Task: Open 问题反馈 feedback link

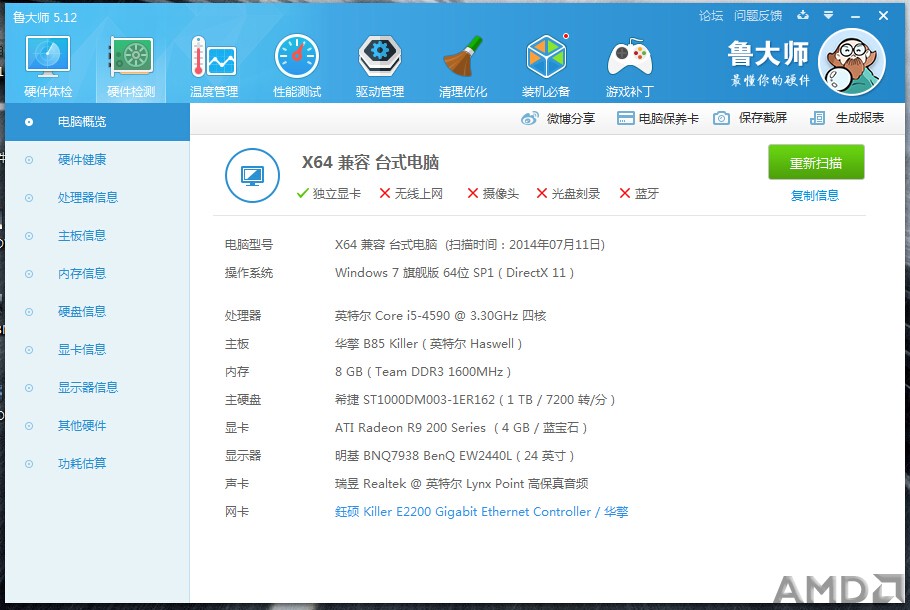Action: coord(758,16)
